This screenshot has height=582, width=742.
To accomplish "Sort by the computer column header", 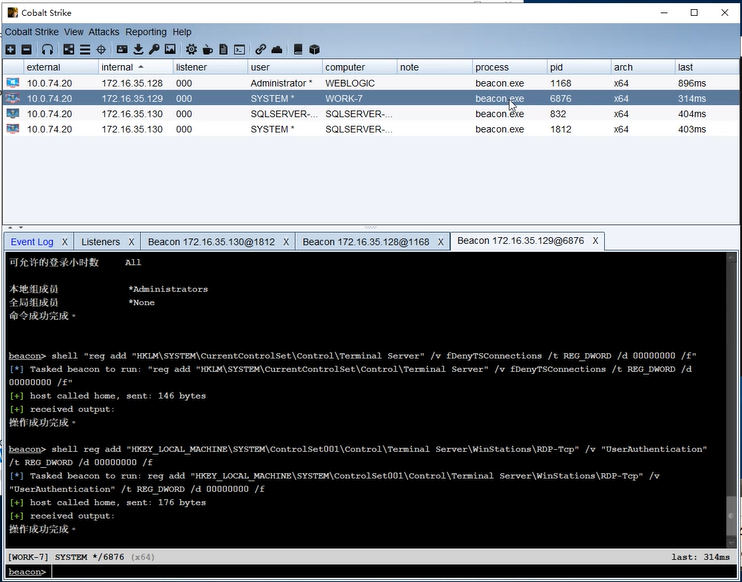I will click(x=360, y=67).
